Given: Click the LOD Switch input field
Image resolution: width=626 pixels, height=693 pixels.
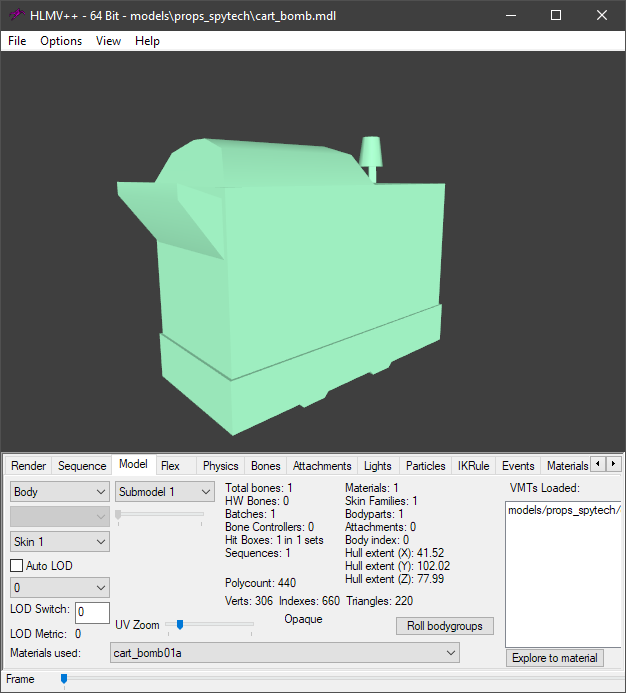Looking at the screenshot, I should point(92,613).
